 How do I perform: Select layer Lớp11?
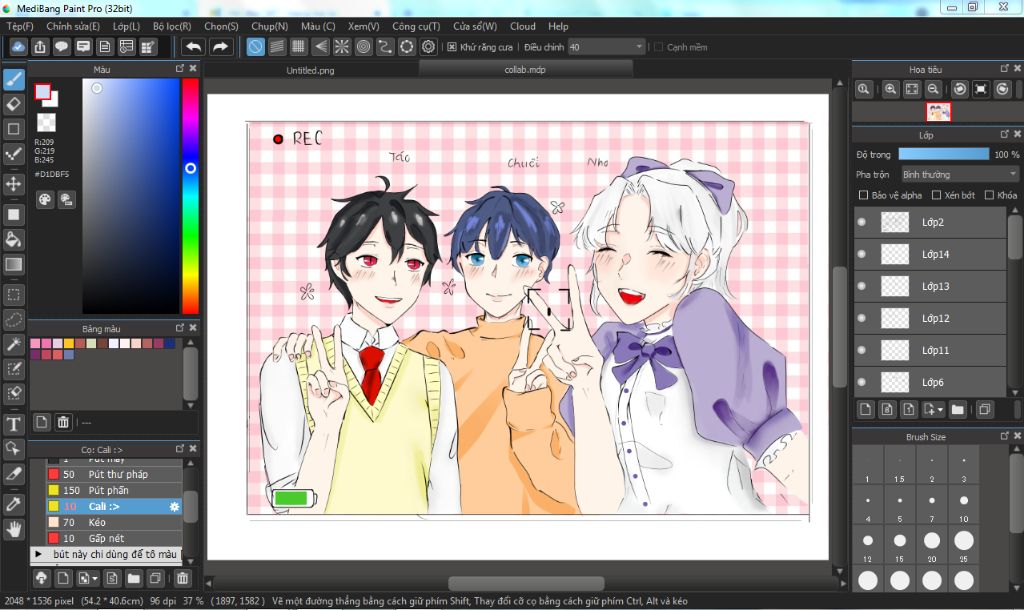[930, 350]
